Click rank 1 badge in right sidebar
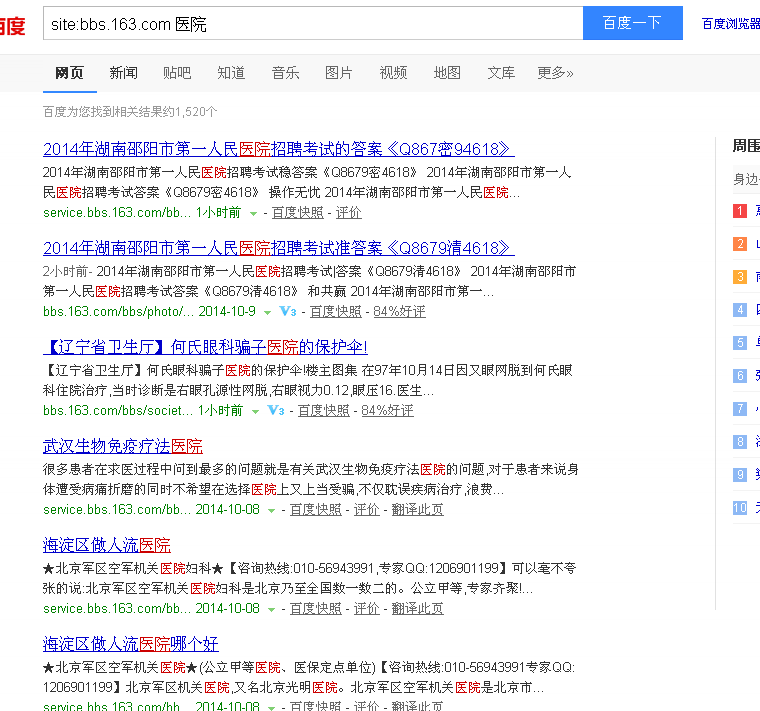The image size is (760, 711). click(x=740, y=210)
